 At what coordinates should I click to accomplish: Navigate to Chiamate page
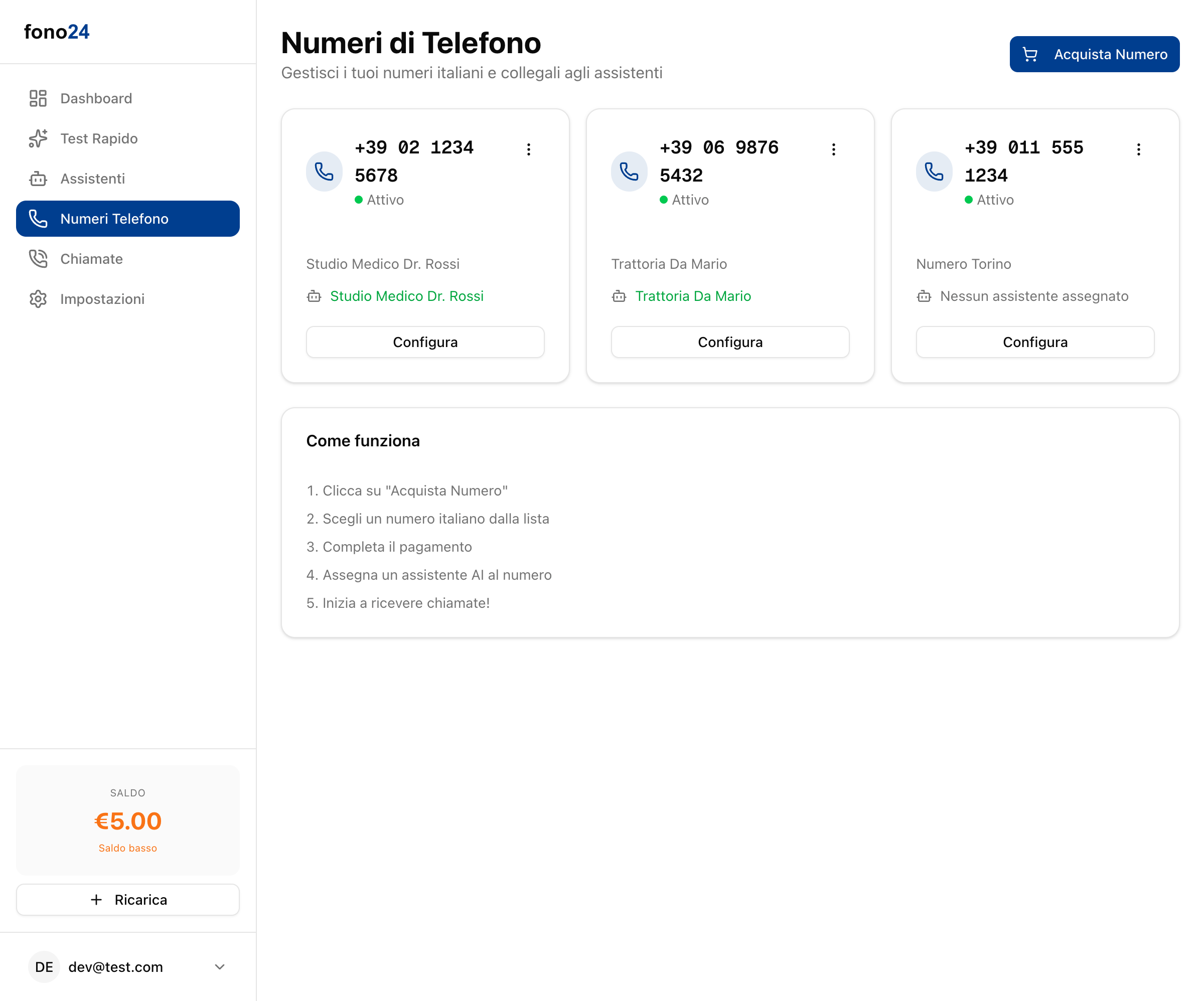pyautogui.click(x=91, y=259)
